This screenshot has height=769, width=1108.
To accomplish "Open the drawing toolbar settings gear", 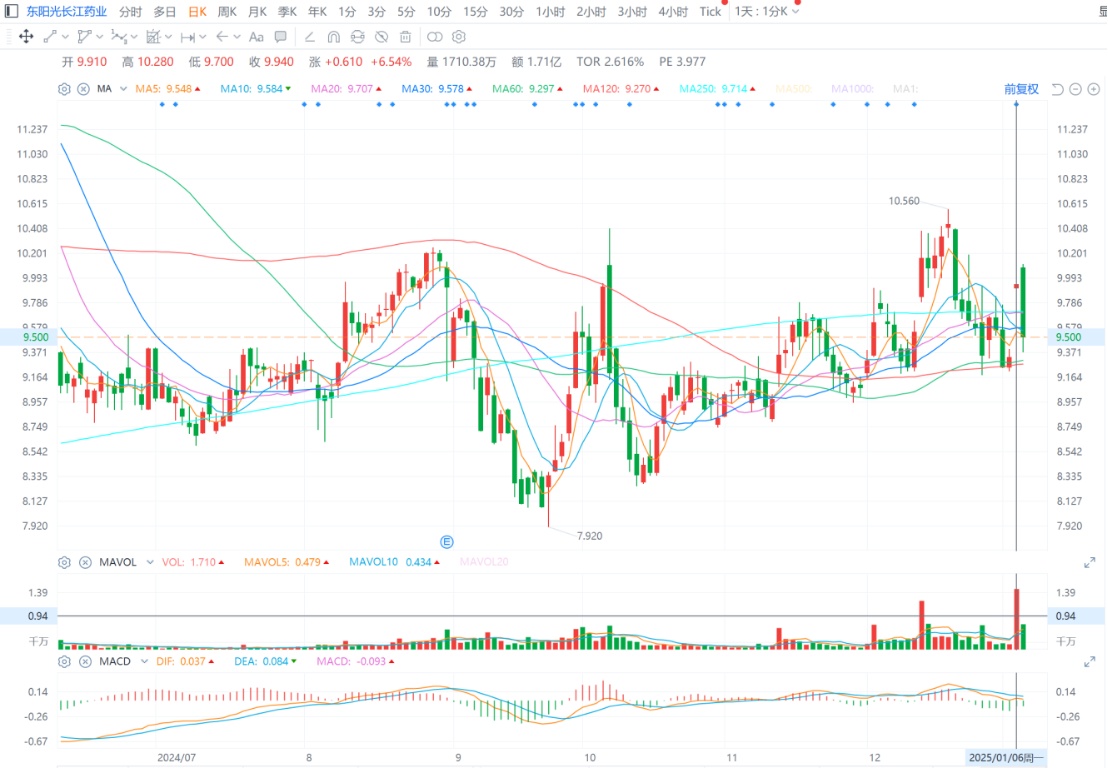I will point(459,37).
